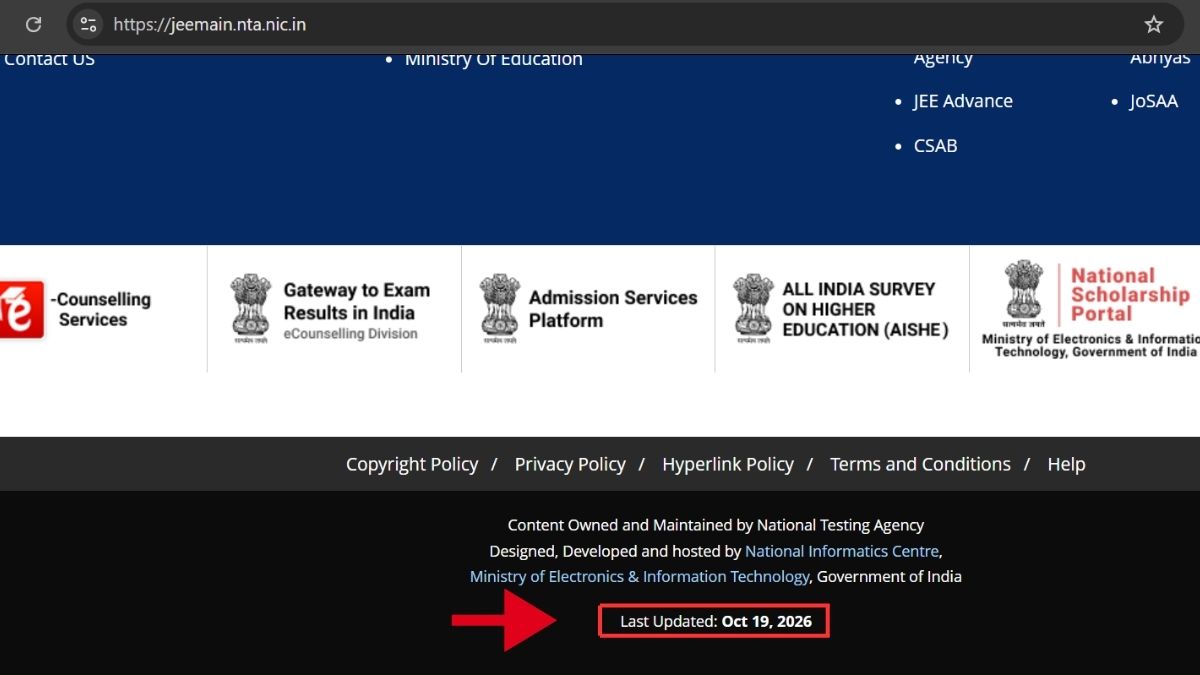Click the emblem beside National Scholarship Portal
This screenshot has height=675, width=1200.
[1025, 293]
